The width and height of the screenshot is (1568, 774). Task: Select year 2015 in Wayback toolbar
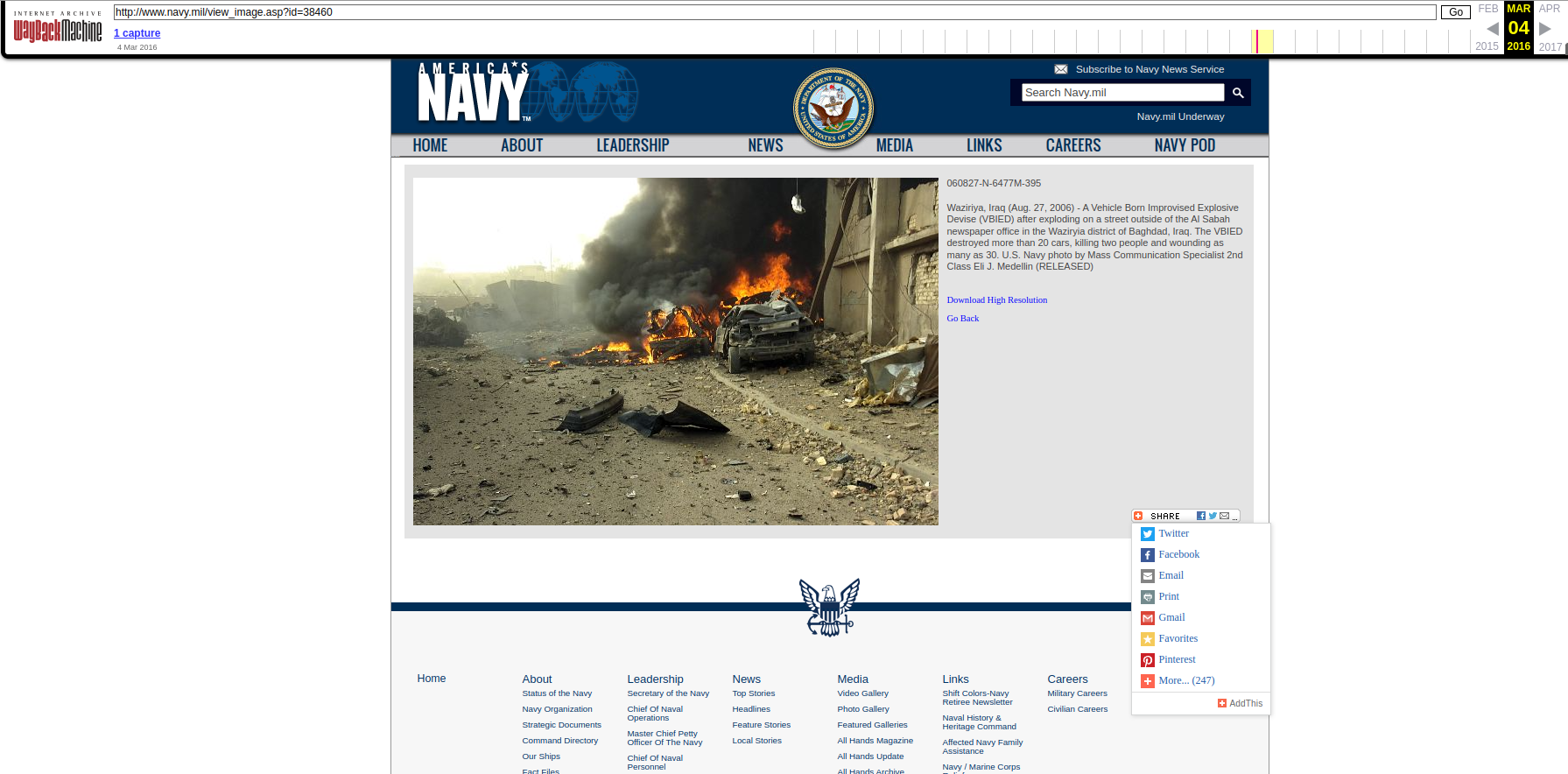pos(1487,46)
